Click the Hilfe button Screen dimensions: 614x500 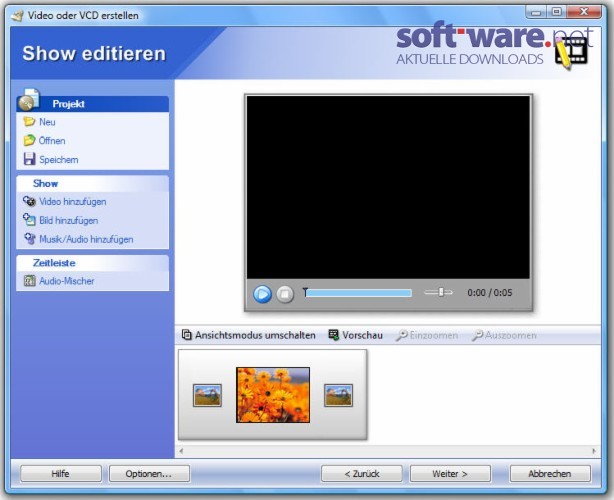point(61,474)
